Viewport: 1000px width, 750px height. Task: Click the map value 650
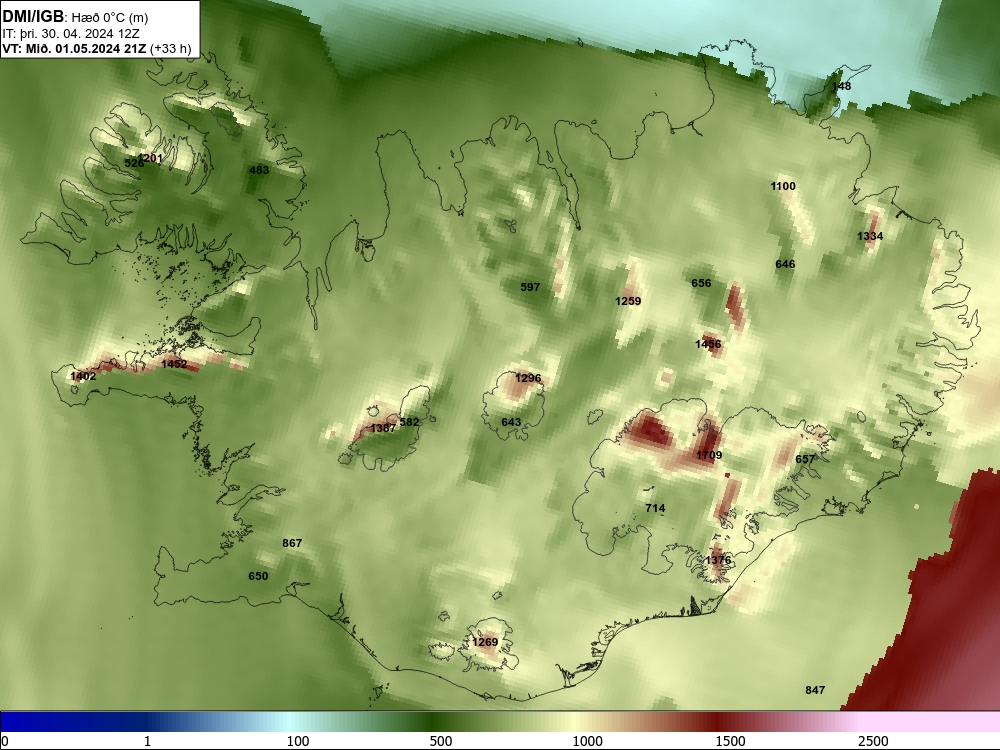(258, 576)
